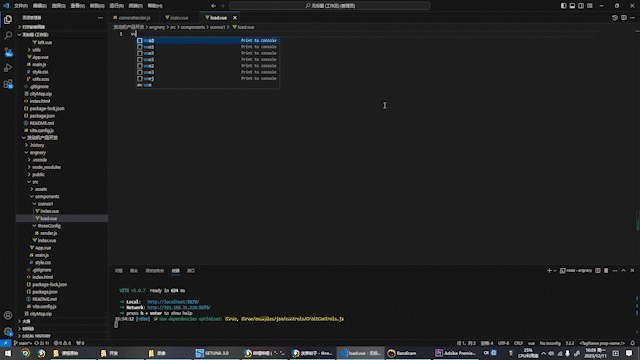
Task: Open the Run and Debug view
Action: pyautogui.click(x=8, y=68)
